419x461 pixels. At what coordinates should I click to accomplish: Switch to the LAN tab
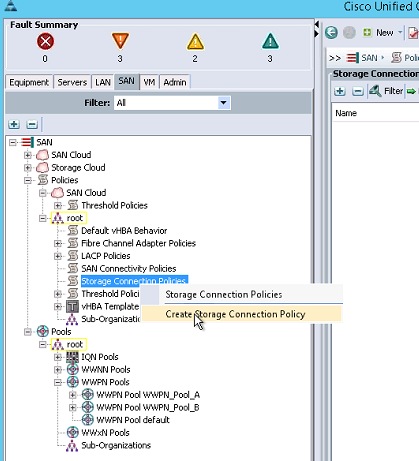pyautogui.click(x=103, y=82)
